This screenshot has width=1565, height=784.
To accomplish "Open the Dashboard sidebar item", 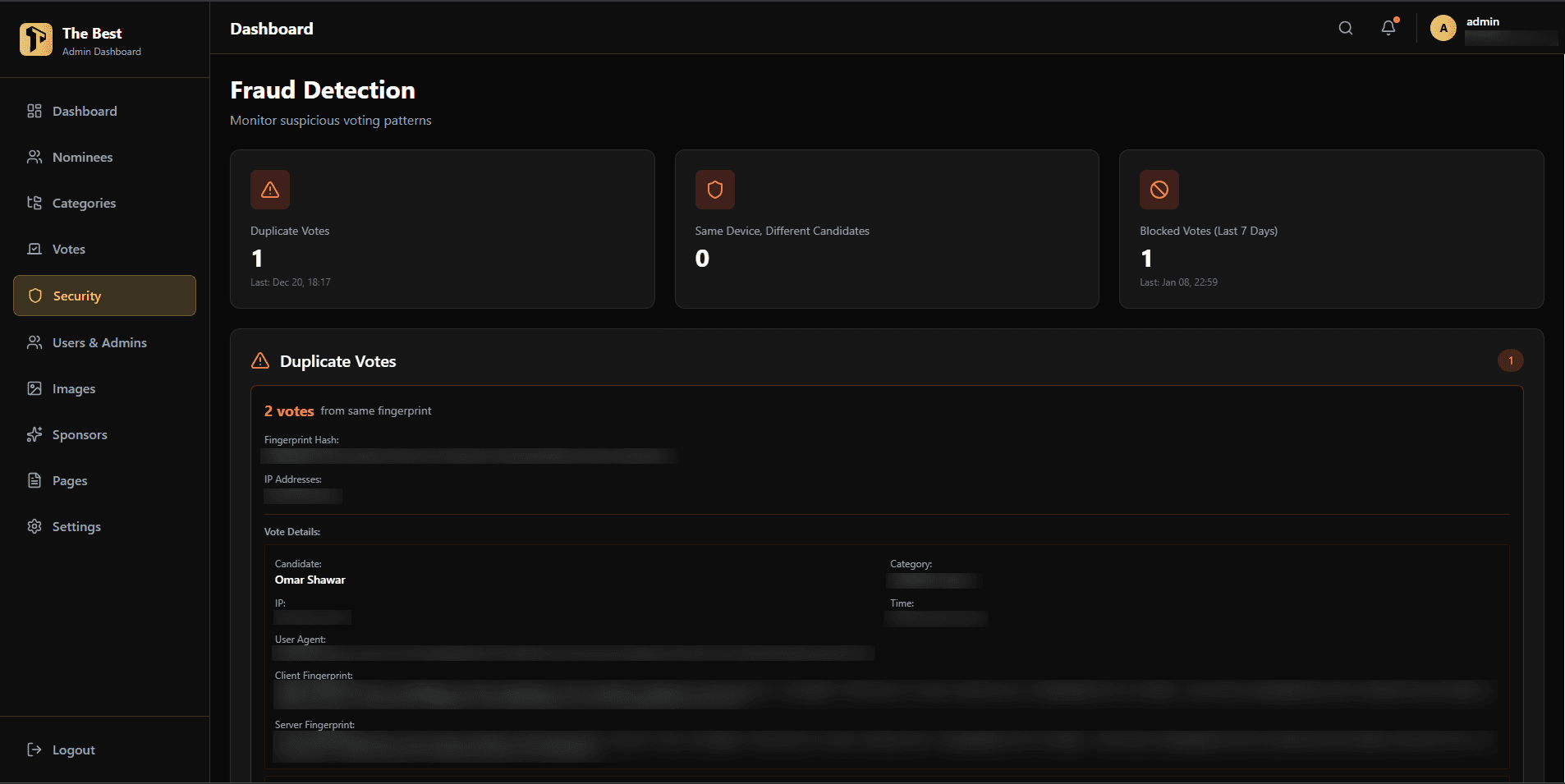I will click(x=104, y=111).
